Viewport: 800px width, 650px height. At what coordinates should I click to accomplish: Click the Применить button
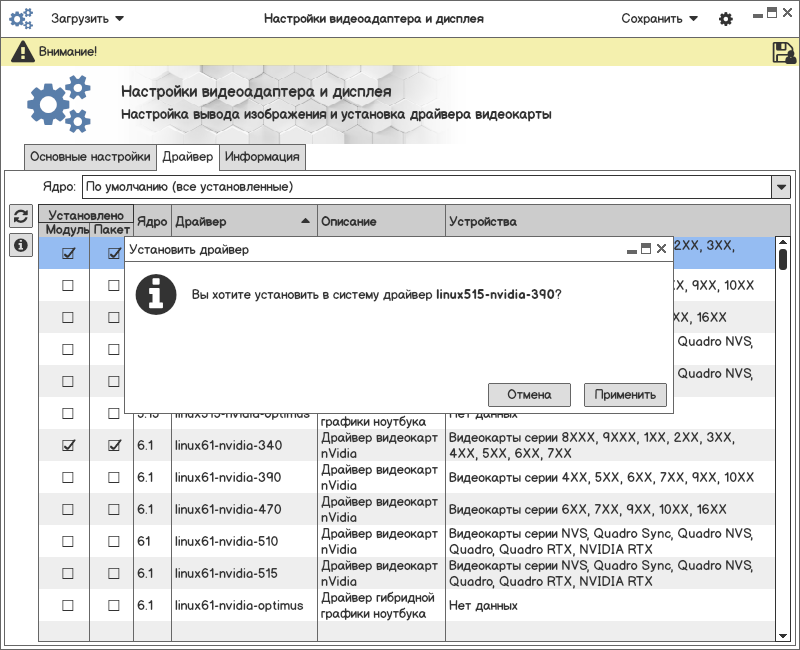pyautogui.click(x=625, y=394)
